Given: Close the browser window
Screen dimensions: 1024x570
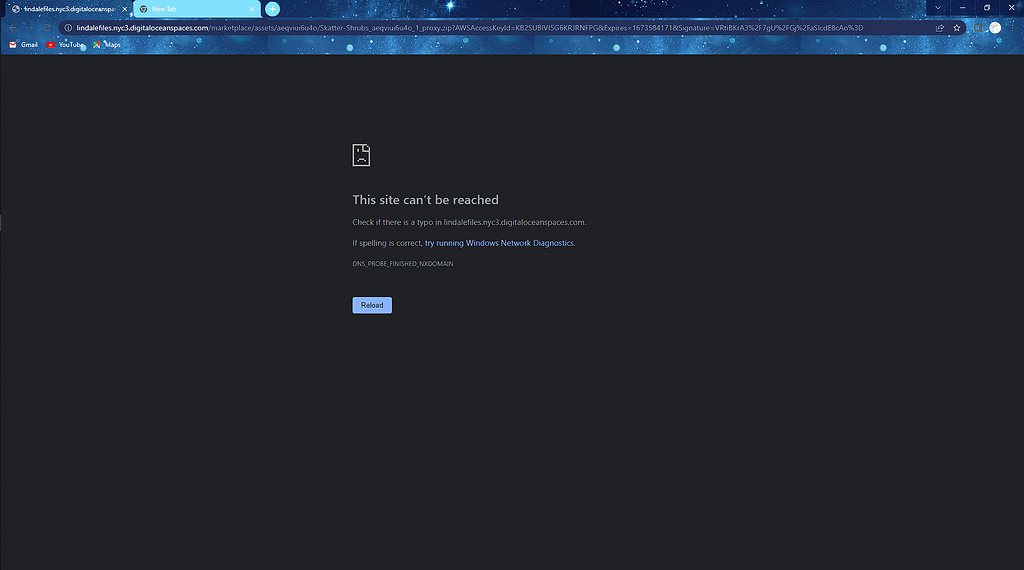Looking at the screenshot, I should pos(1011,8).
